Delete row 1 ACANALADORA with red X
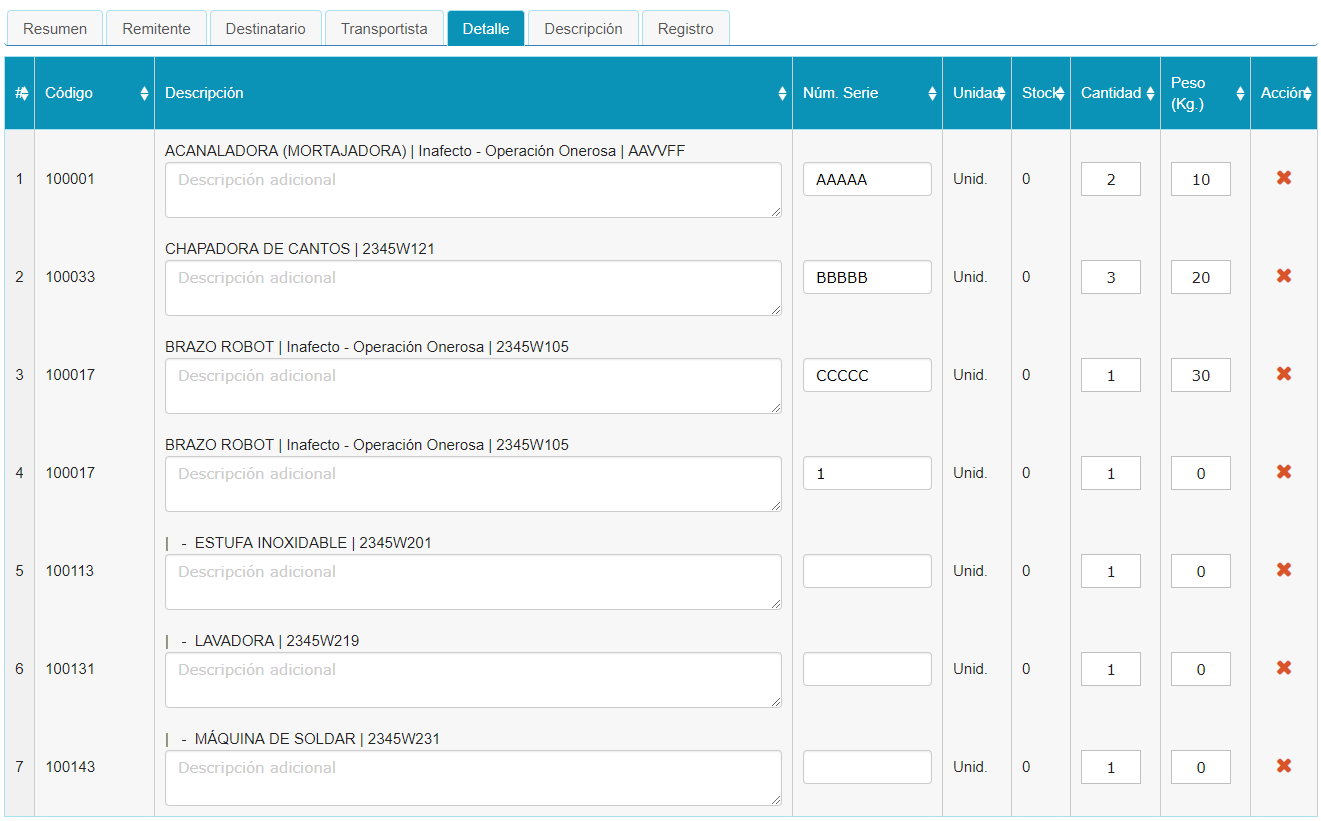The height and width of the screenshot is (821, 1321). (1284, 178)
